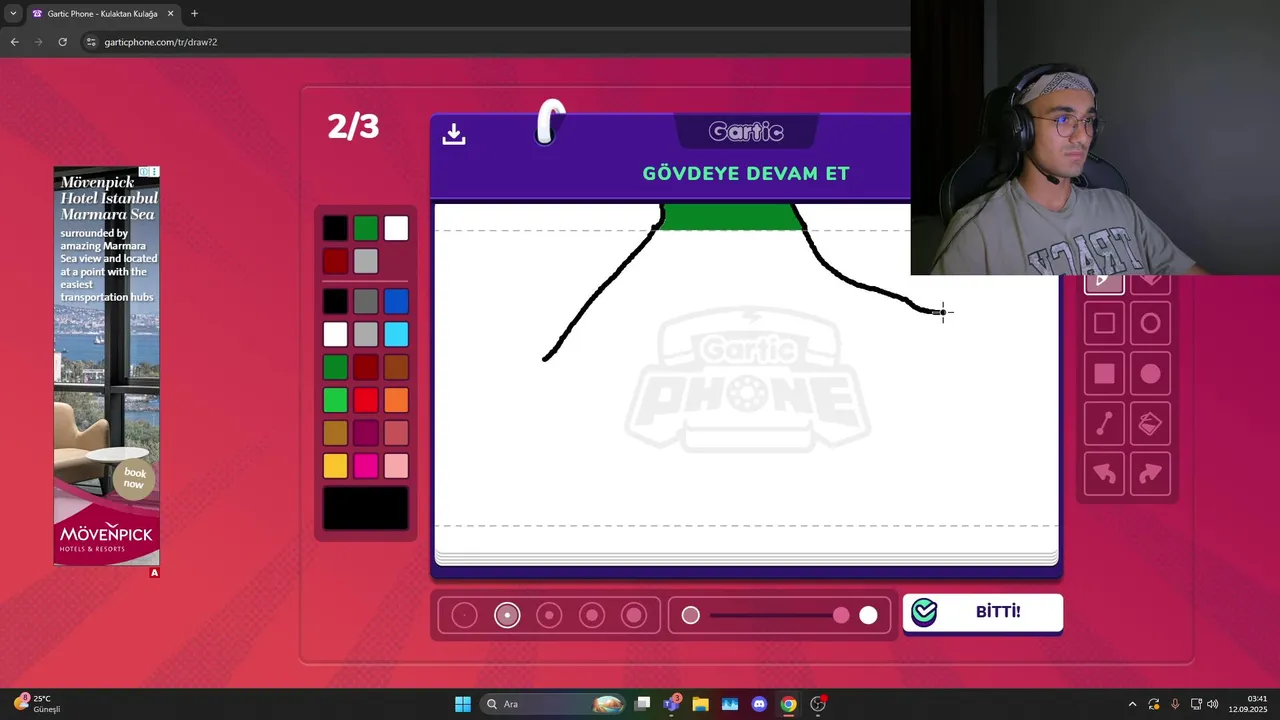The width and height of the screenshot is (1280, 720).
Task: Pick the dark magenta color swatch
Action: (x=366, y=433)
